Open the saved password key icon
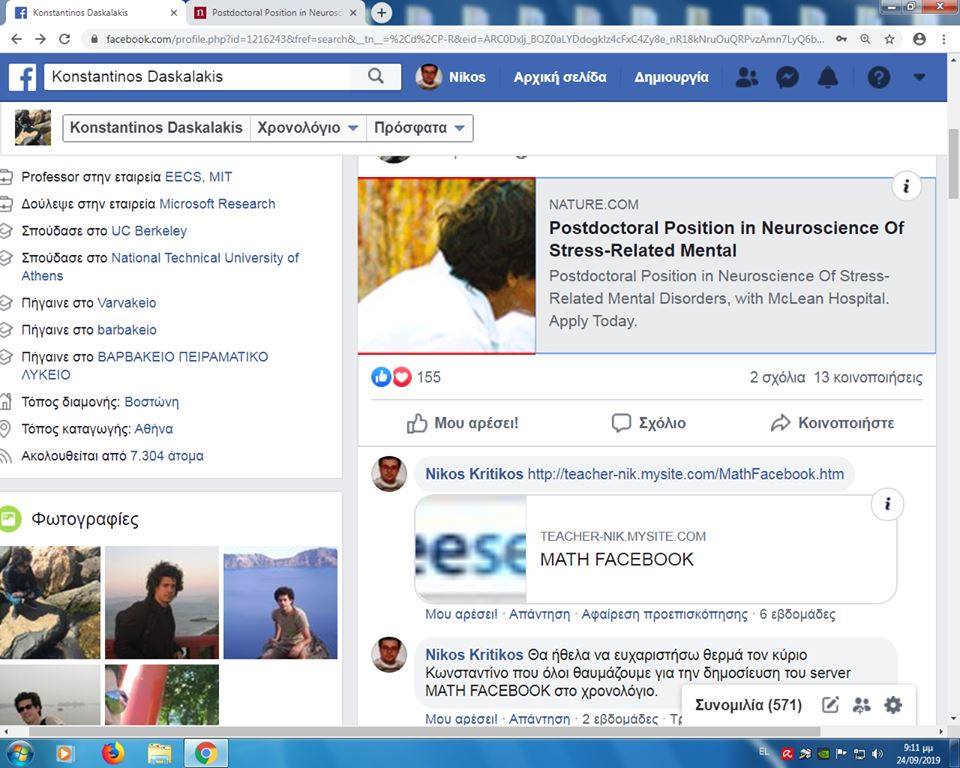Image resolution: width=960 pixels, height=768 pixels. 842,39
